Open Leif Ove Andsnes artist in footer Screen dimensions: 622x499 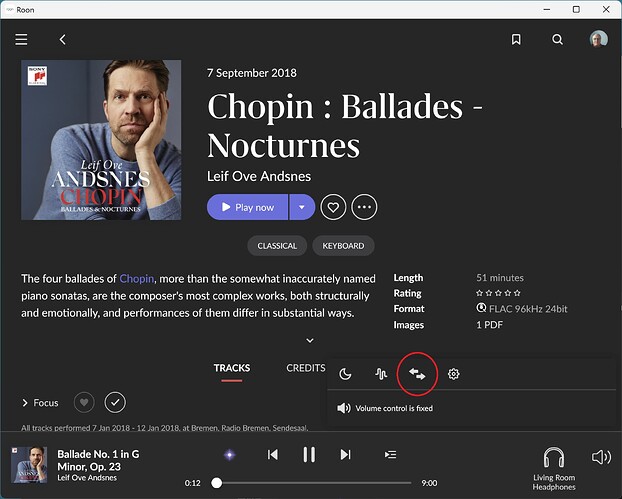click(87, 478)
